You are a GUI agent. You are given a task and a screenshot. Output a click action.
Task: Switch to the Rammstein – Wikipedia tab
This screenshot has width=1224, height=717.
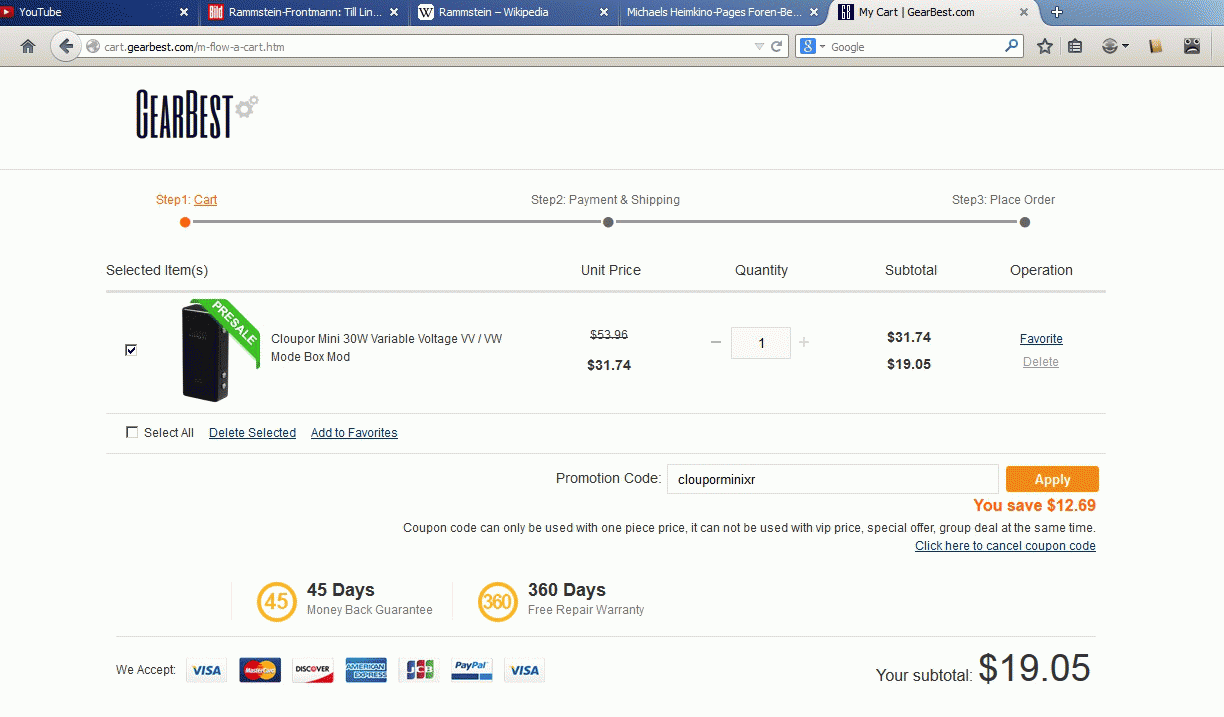(x=513, y=12)
